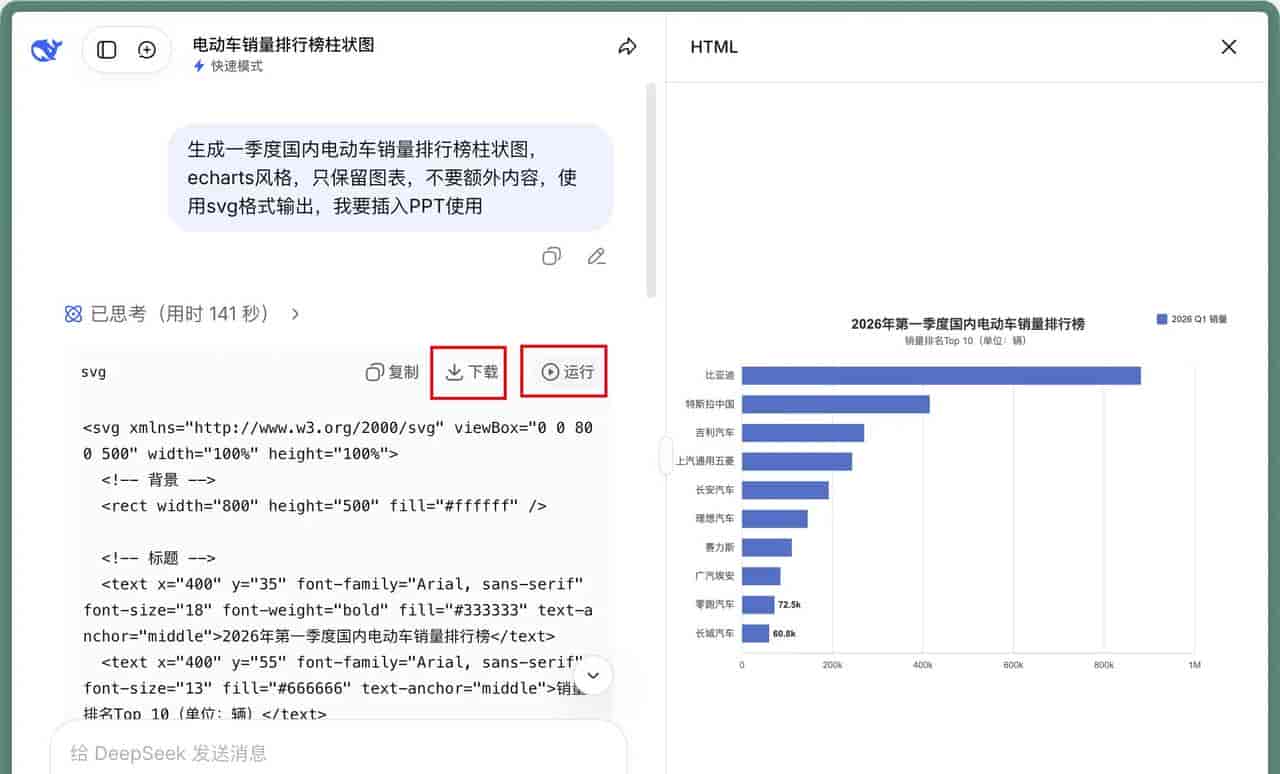Expand the thinking section "已思考"

click(182, 314)
